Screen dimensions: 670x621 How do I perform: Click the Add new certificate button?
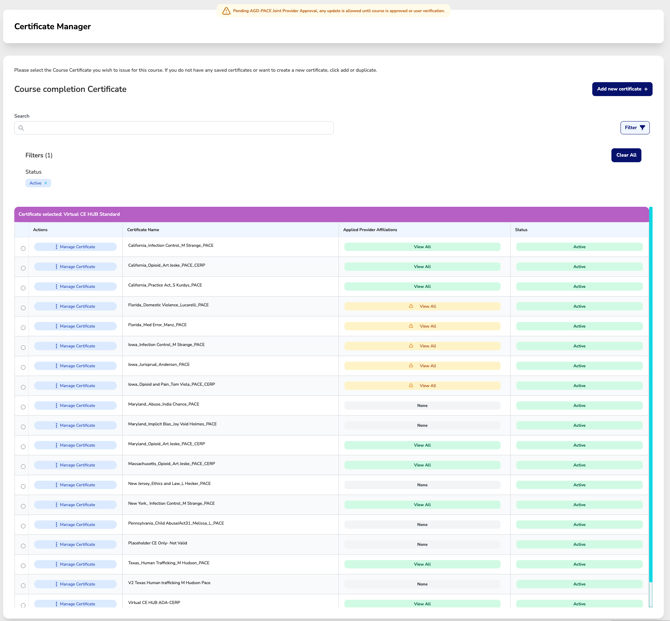(621, 89)
